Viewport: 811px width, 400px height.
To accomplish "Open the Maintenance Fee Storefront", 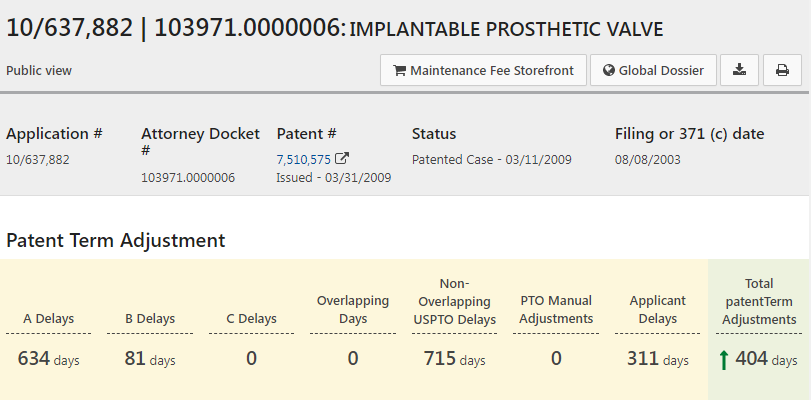I will coord(483,71).
